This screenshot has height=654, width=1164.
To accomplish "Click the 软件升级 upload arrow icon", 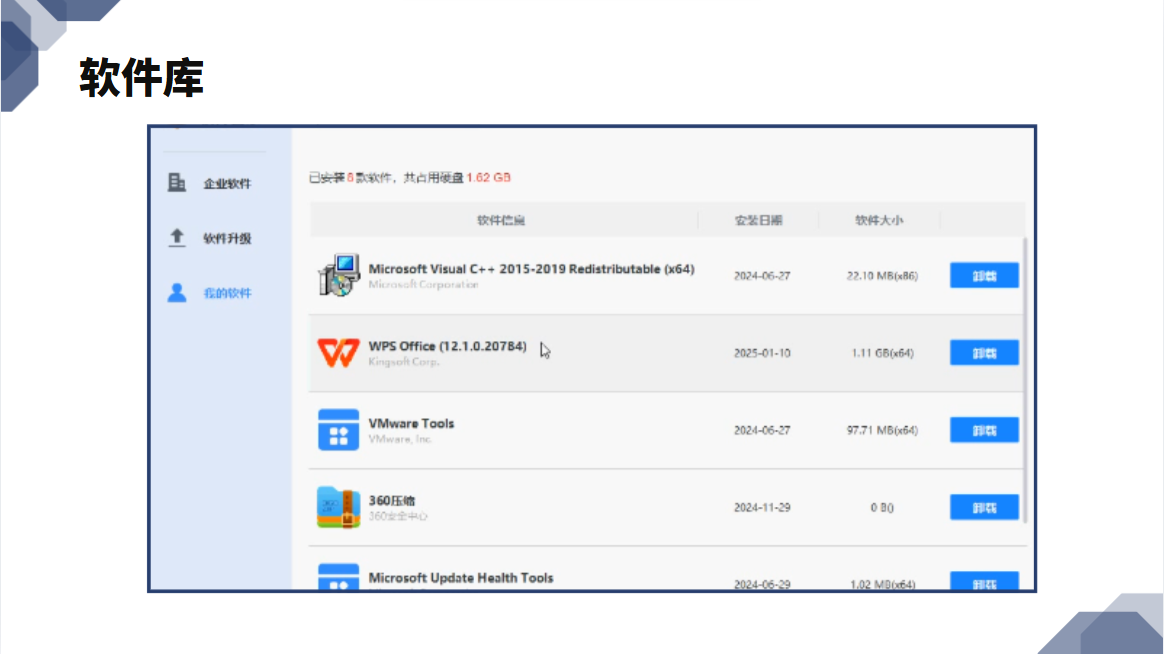I will pos(177,238).
